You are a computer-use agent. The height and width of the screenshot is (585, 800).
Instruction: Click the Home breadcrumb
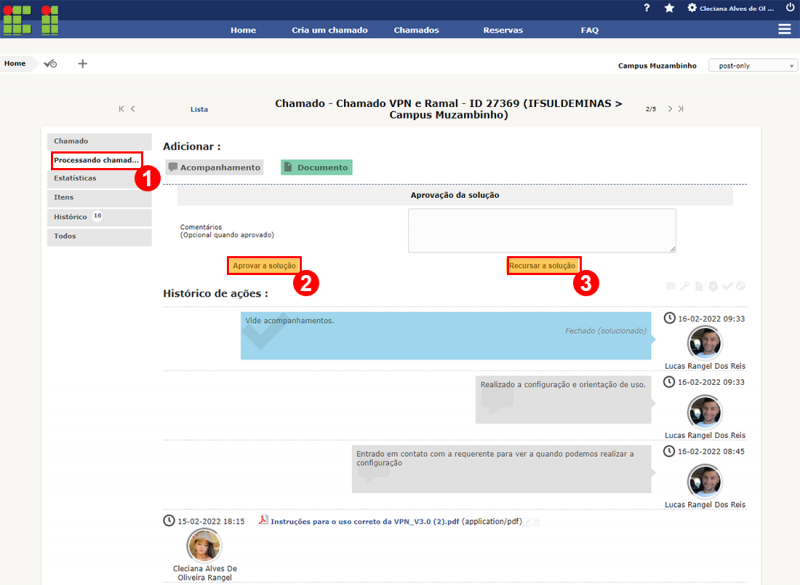point(15,63)
